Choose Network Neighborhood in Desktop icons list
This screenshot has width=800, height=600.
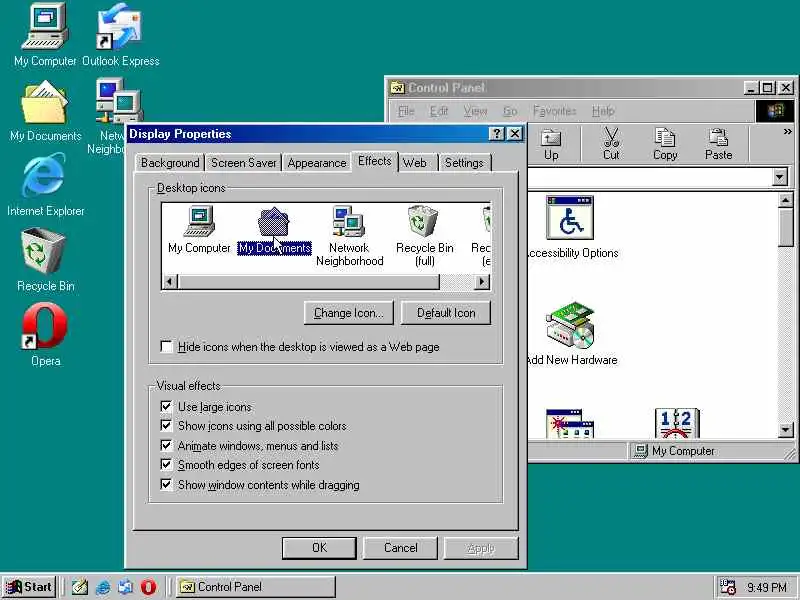tap(349, 236)
